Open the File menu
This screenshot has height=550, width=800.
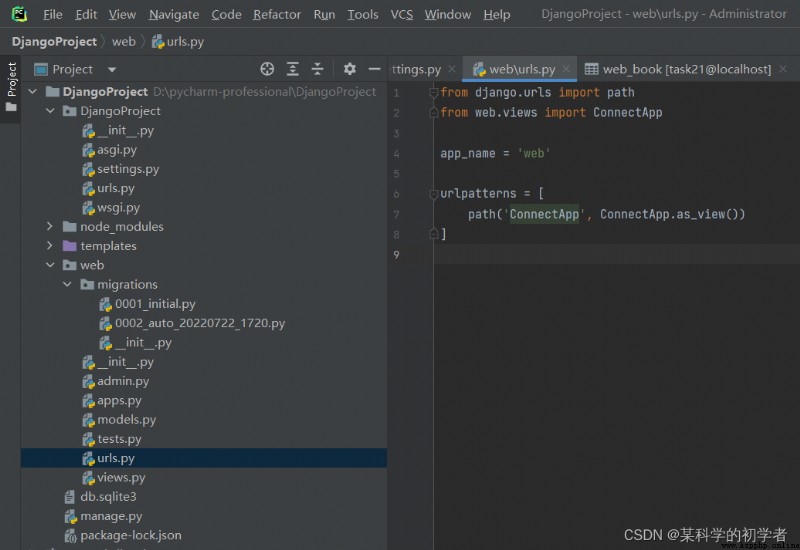click(x=53, y=14)
